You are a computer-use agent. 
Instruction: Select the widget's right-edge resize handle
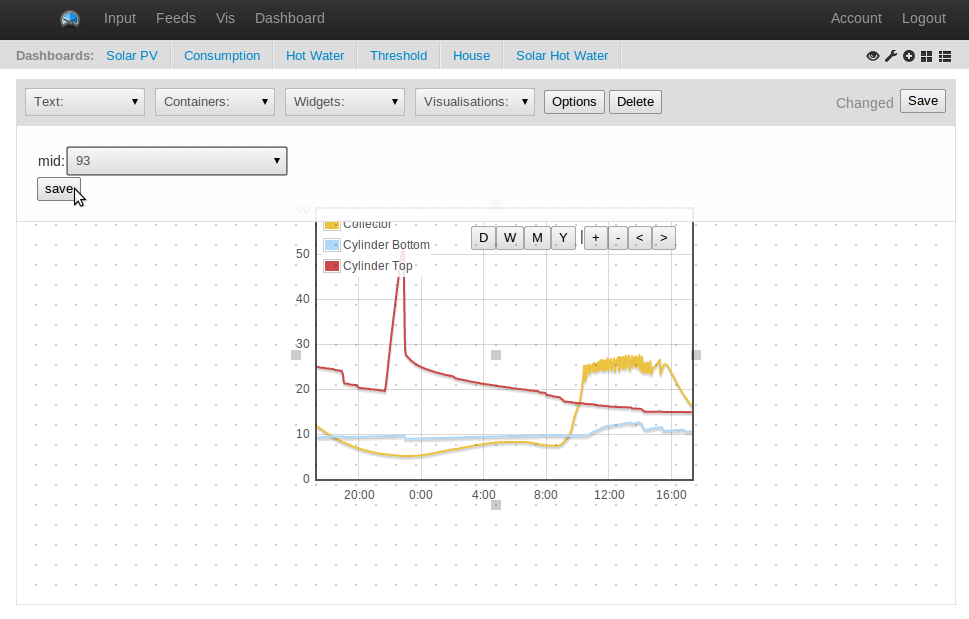tap(696, 355)
